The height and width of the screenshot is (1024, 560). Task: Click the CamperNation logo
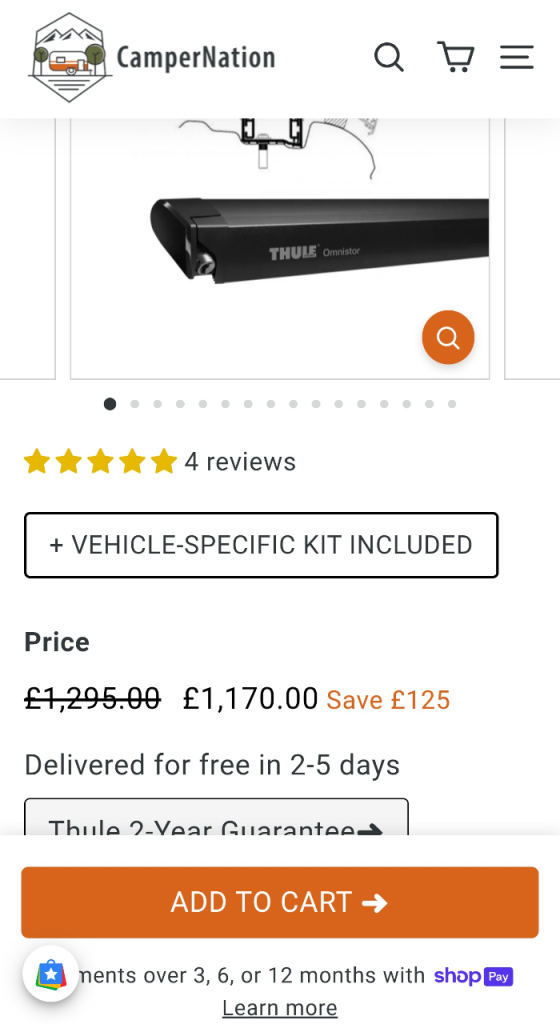152,57
